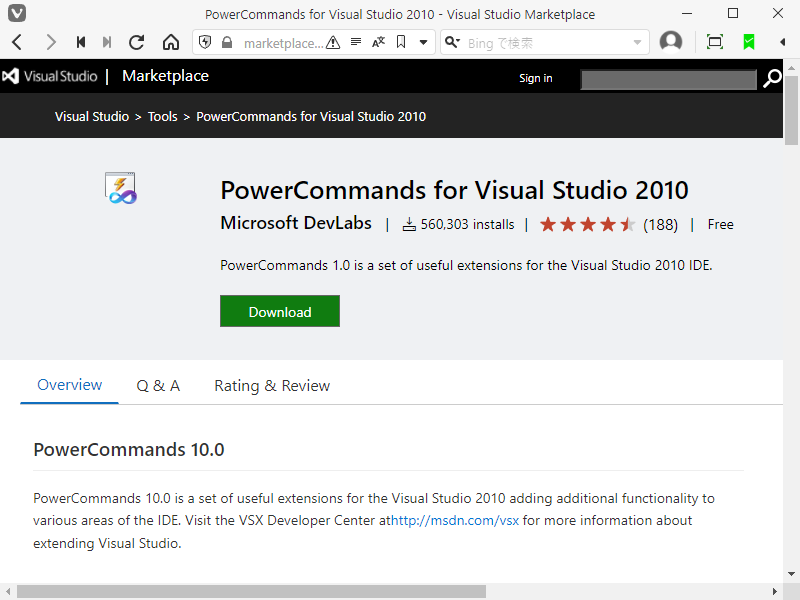Click the rewind history button

[81, 42]
